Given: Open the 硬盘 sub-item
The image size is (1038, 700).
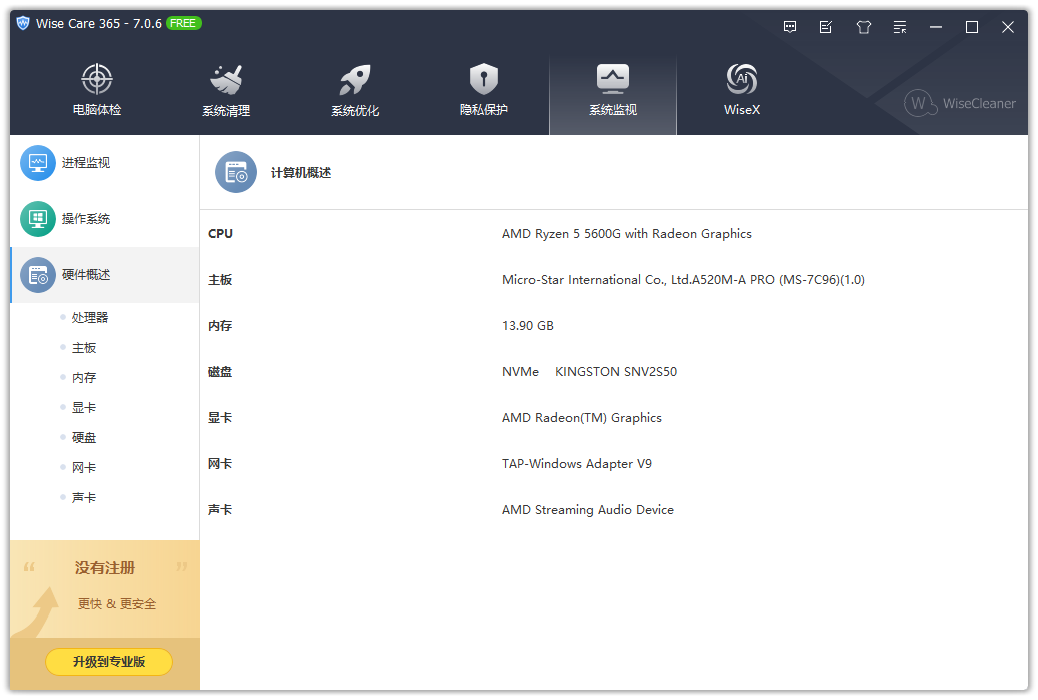Looking at the screenshot, I should (84, 438).
